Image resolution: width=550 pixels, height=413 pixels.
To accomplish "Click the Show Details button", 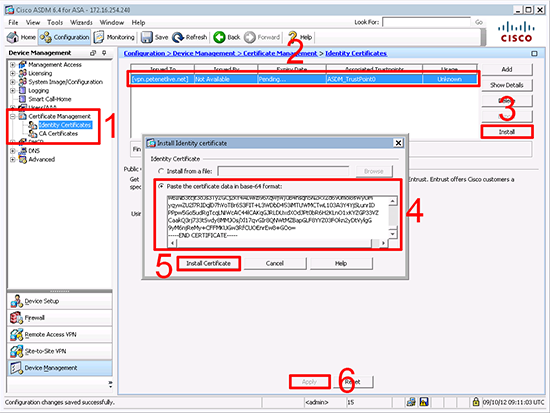I will (507, 85).
